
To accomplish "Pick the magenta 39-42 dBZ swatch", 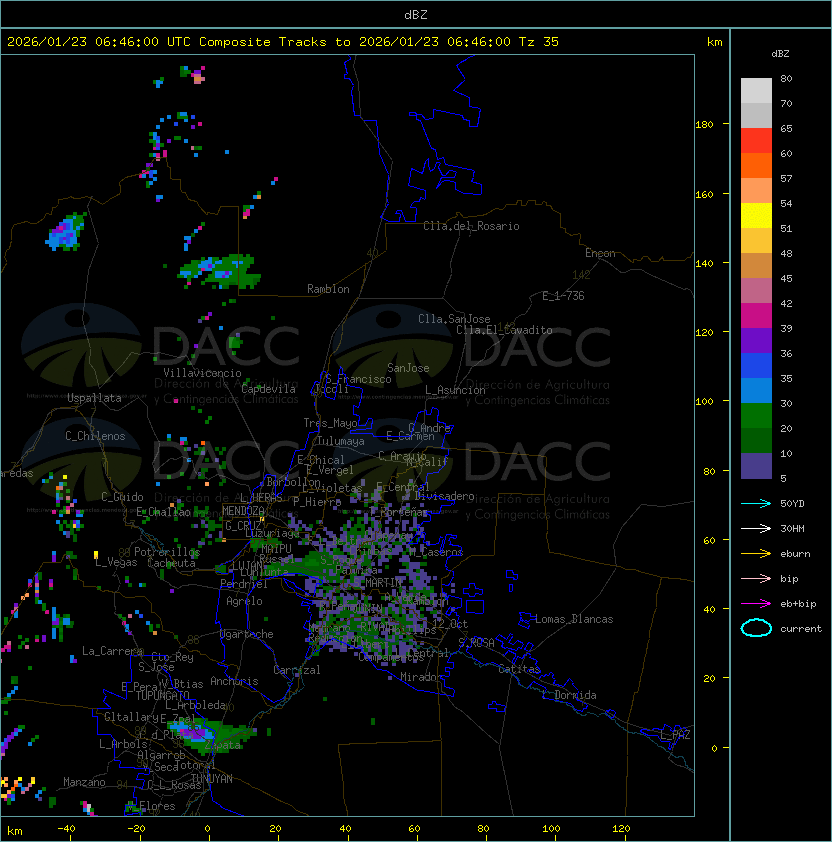I will (x=756, y=316).
